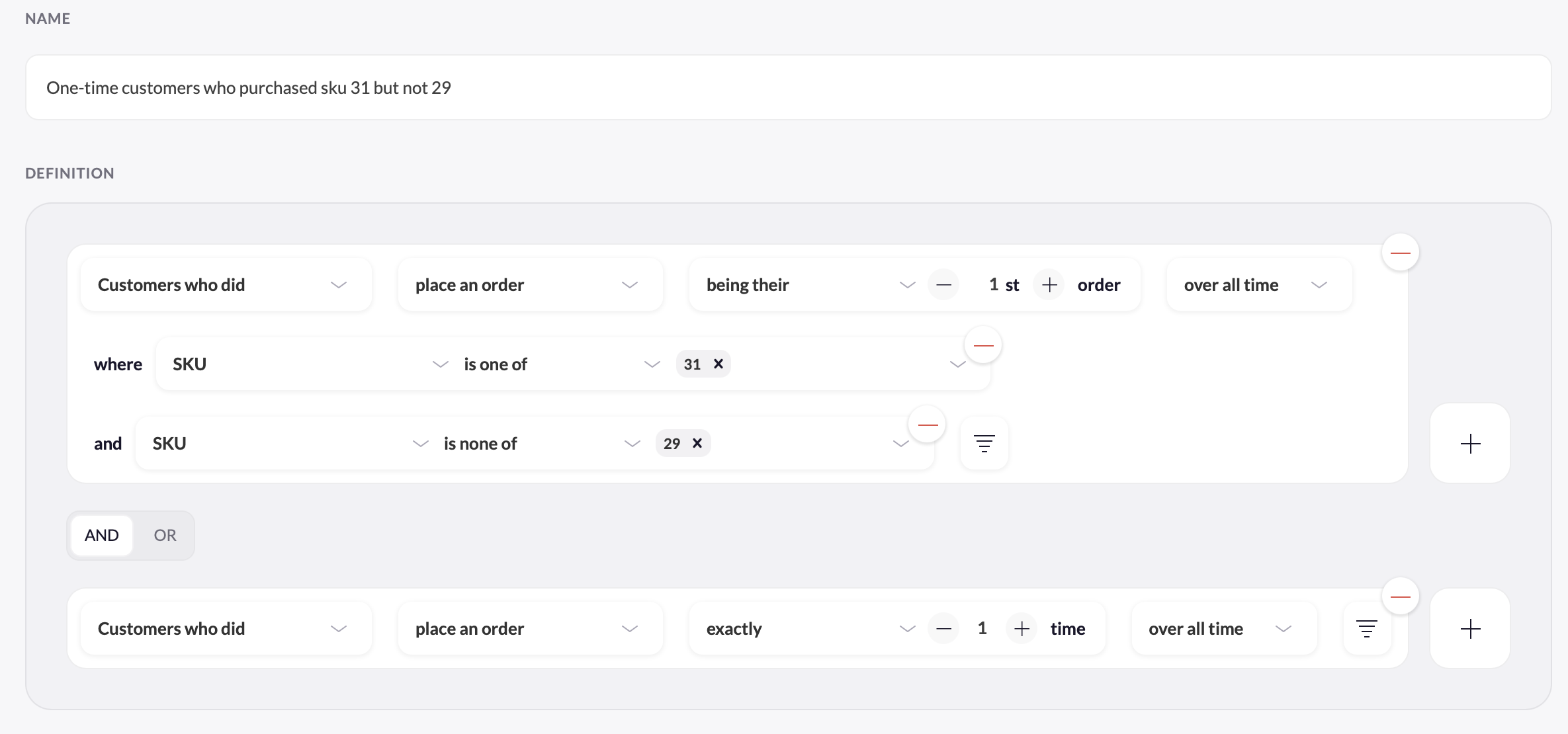Remove the first condition group with red minus
1568x734 pixels.
click(x=1400, y=253)
